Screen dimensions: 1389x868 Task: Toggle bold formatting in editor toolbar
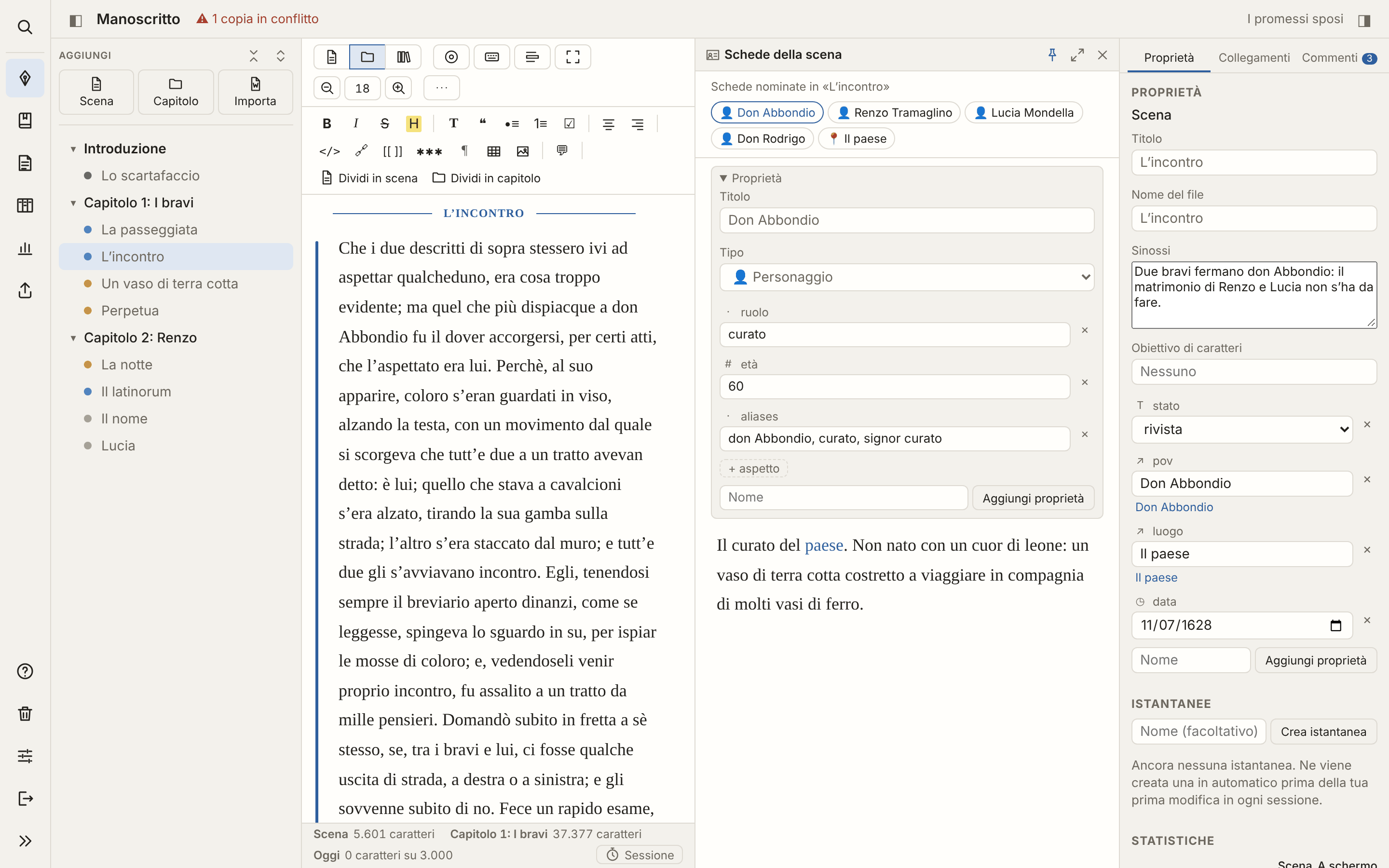[327, 123]
